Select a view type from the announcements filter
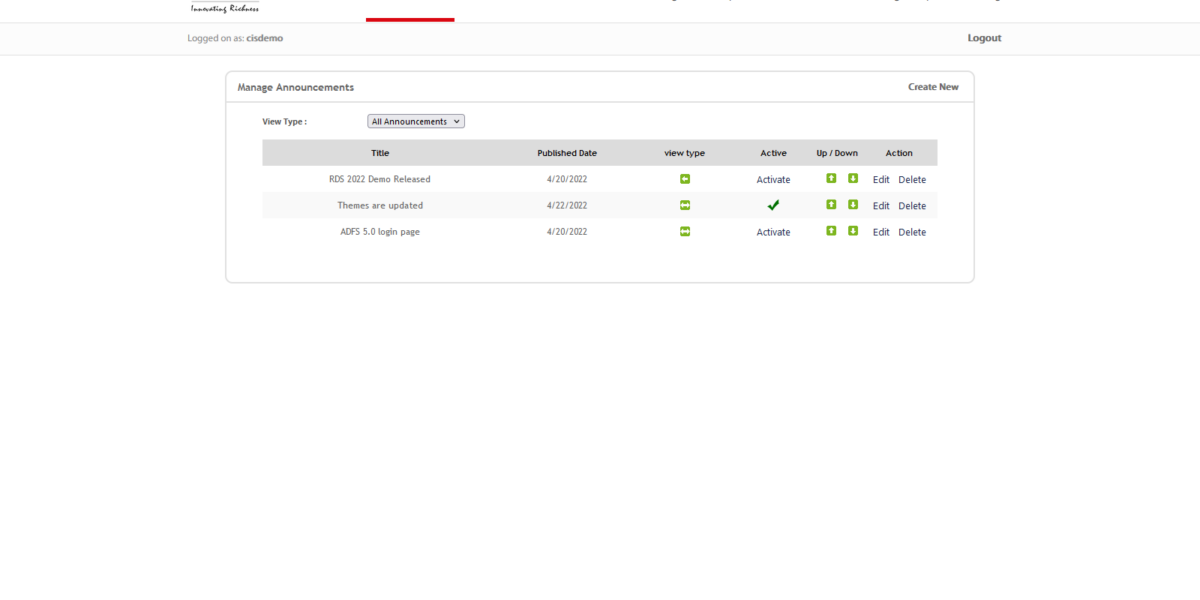 point(416,120)
